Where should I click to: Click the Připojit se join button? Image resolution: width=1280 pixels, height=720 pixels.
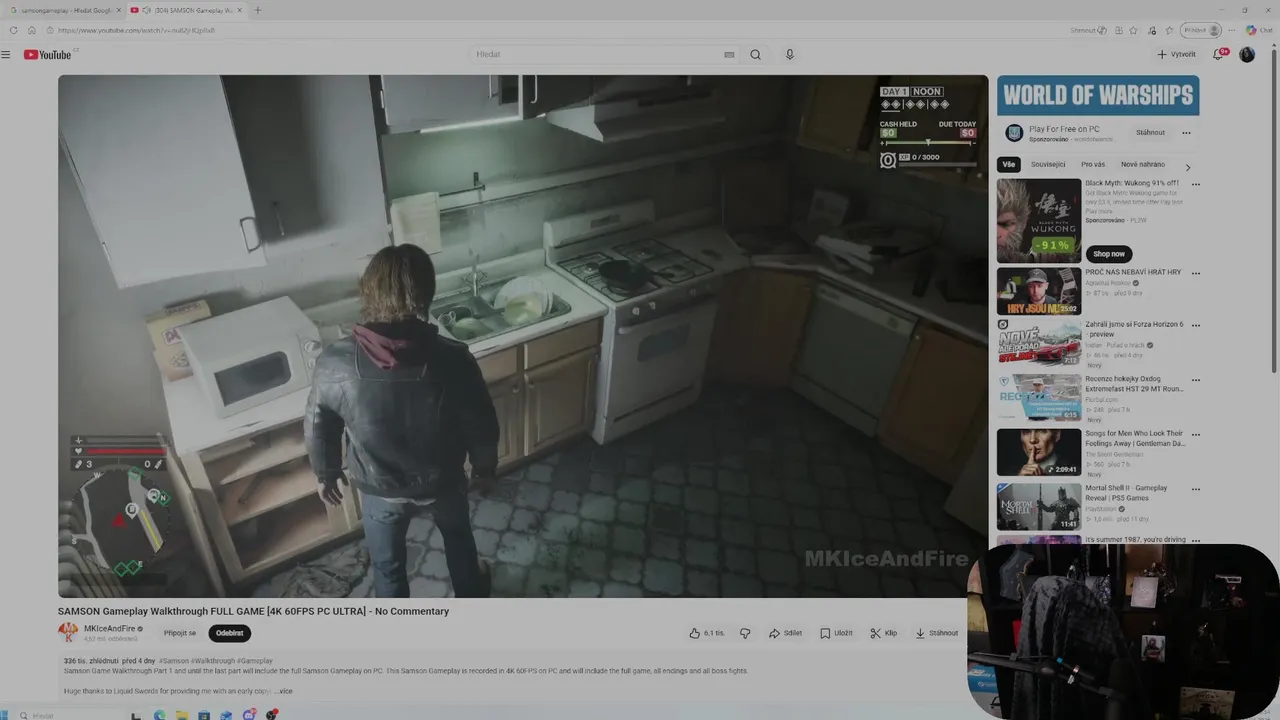(180, 633)
